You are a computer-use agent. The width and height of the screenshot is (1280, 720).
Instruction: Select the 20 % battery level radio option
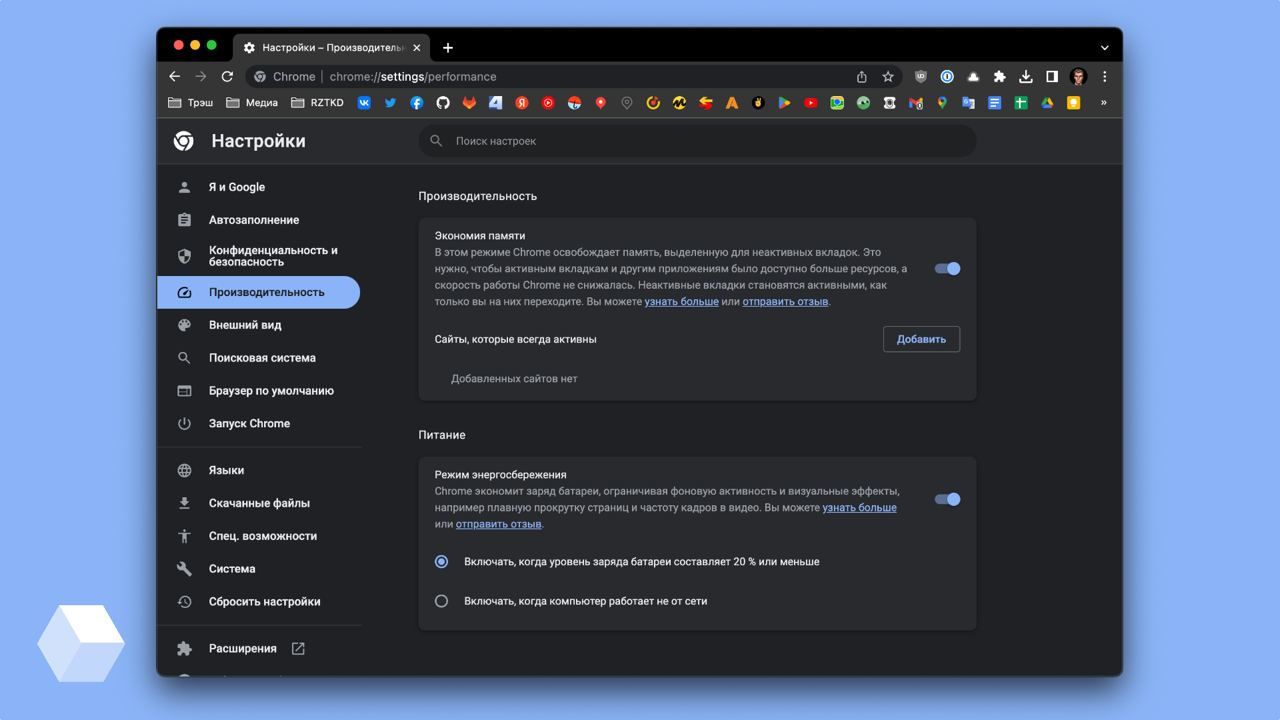click(441, 561)
